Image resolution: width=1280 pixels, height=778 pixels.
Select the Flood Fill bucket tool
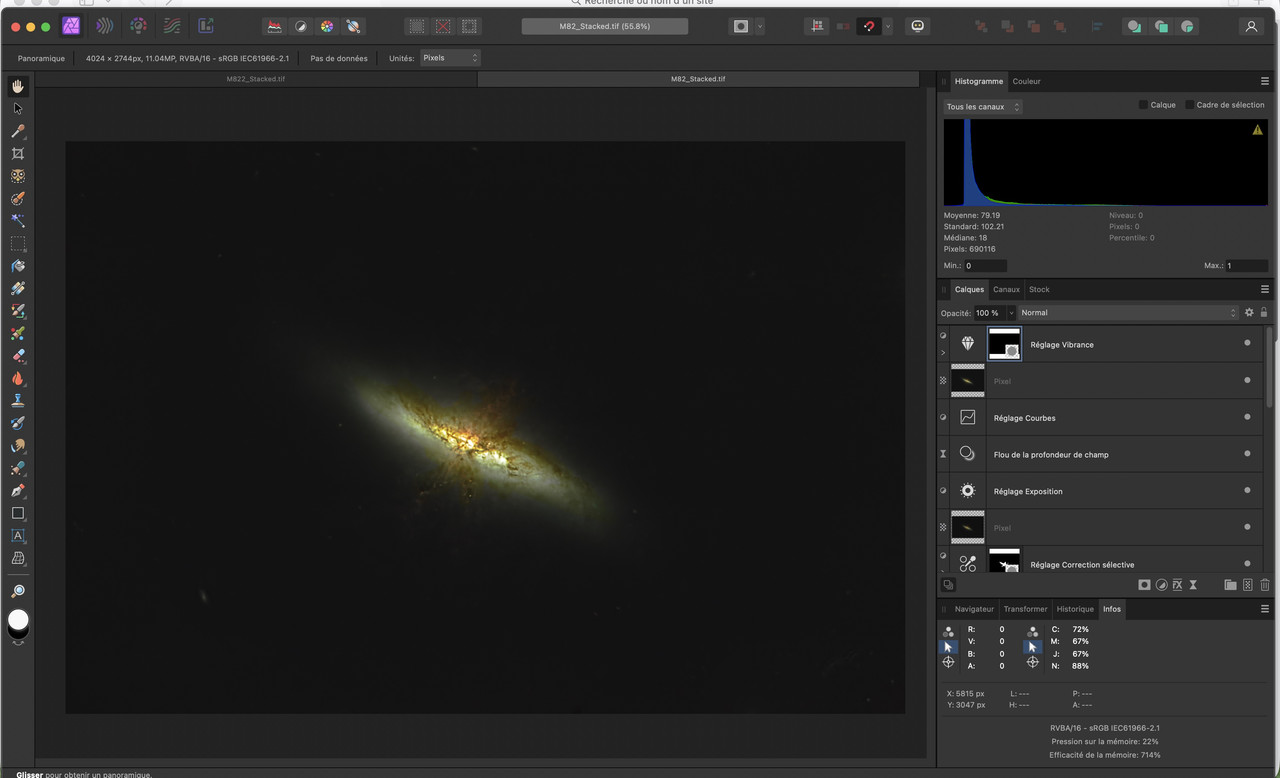(18, 266)
